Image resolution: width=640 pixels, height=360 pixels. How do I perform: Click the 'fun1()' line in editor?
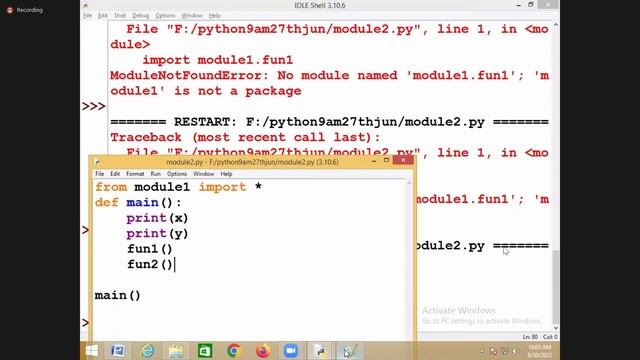[149, 249]
